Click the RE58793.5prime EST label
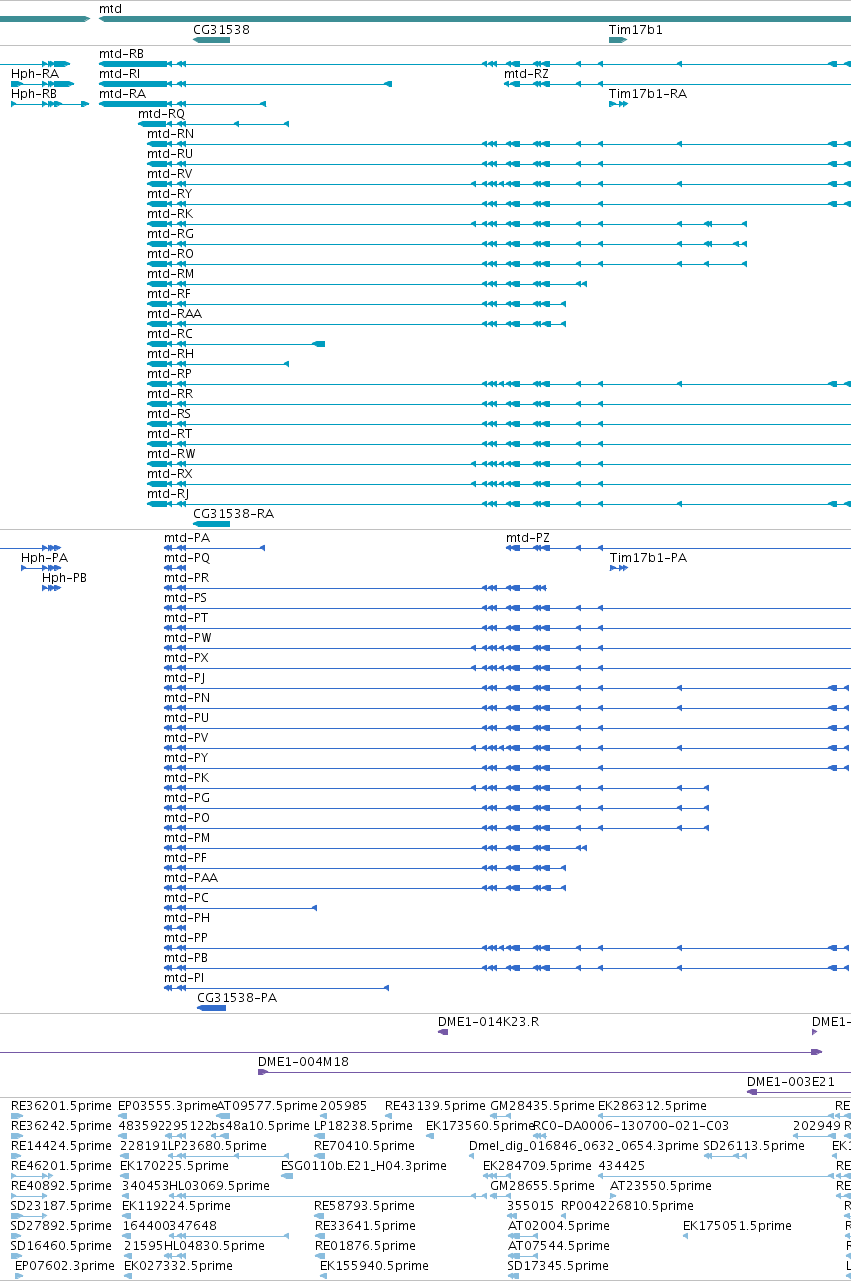Screen dimensions: 851x1281 click(364, 1205)
